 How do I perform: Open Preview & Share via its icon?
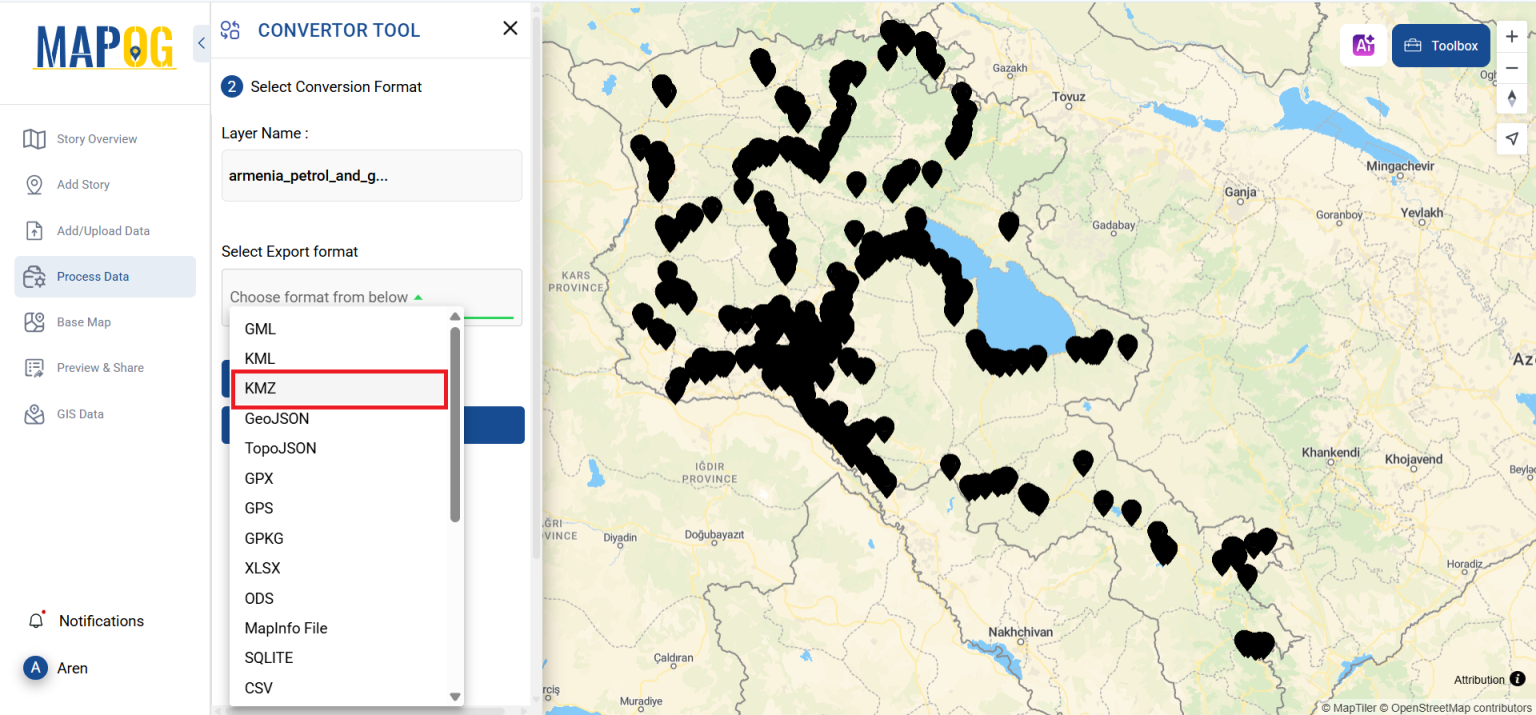click(36, 367)
